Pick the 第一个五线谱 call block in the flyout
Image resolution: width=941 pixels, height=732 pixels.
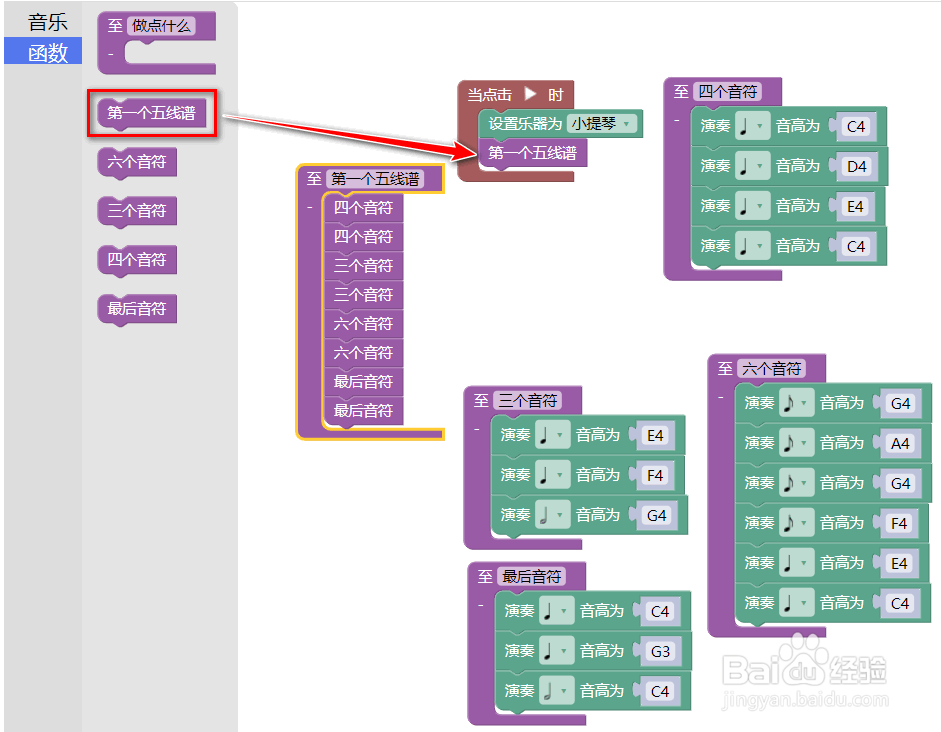(151, 113)
